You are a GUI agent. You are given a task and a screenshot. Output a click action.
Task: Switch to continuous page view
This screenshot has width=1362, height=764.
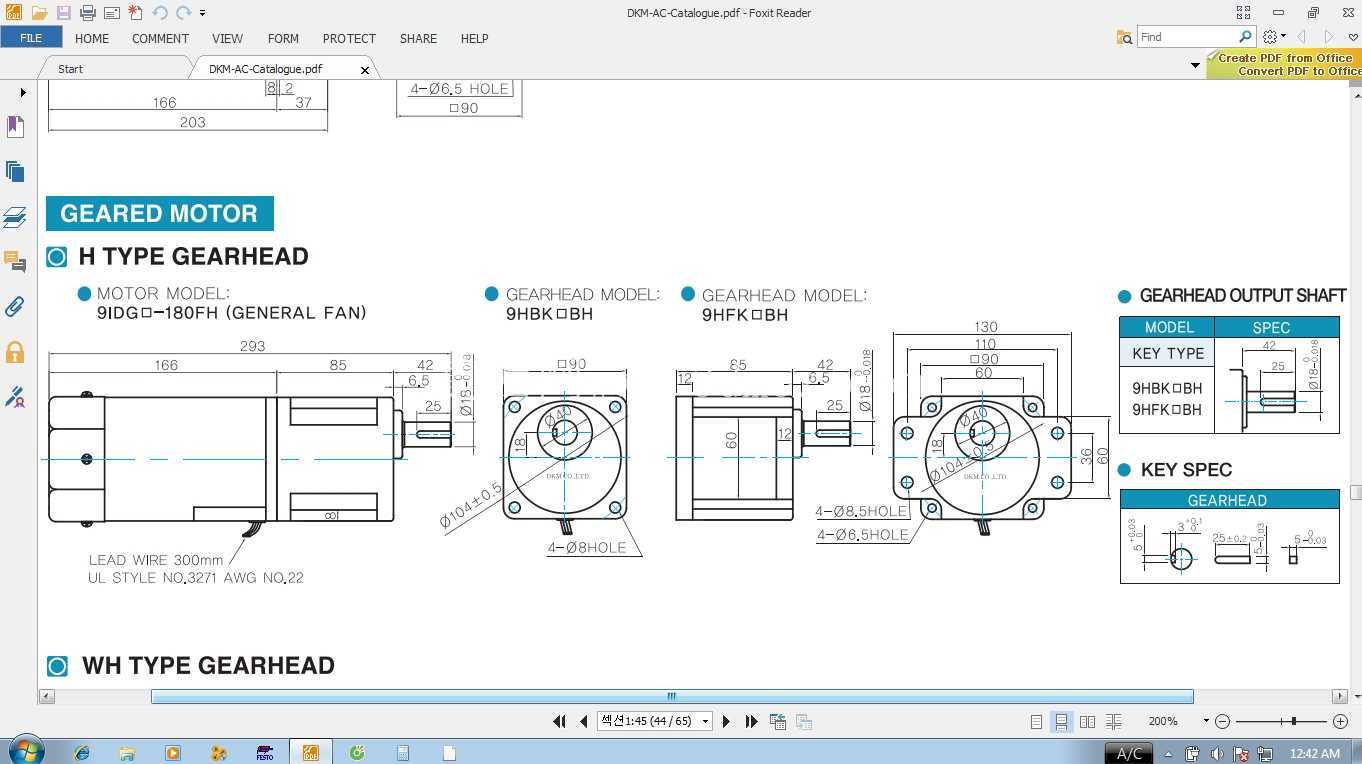pos(1061,721)
